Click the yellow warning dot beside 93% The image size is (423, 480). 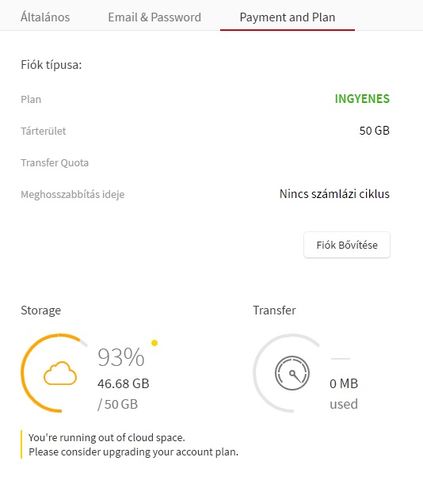[x=154, y=343]
